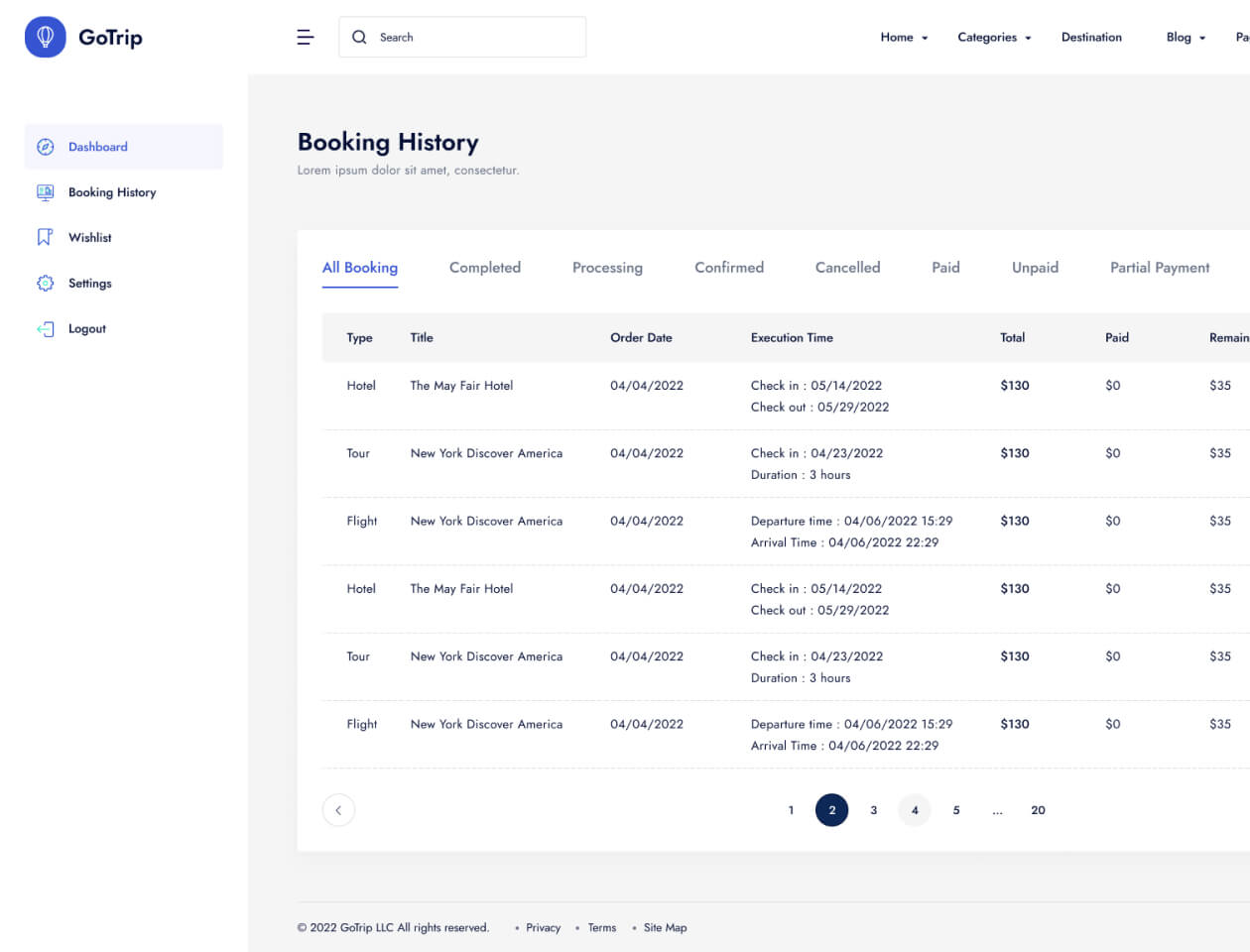Expand the Categories dropdown menu

click(994, 37)
